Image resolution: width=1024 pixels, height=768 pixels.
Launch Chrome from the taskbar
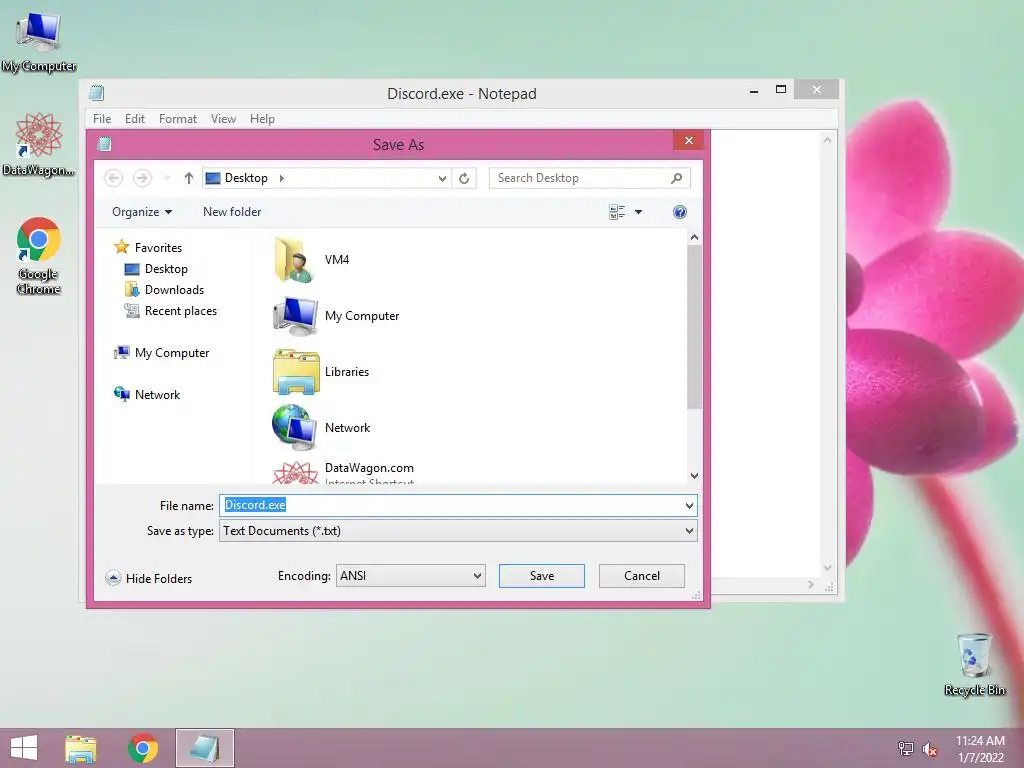click(143, 748)
